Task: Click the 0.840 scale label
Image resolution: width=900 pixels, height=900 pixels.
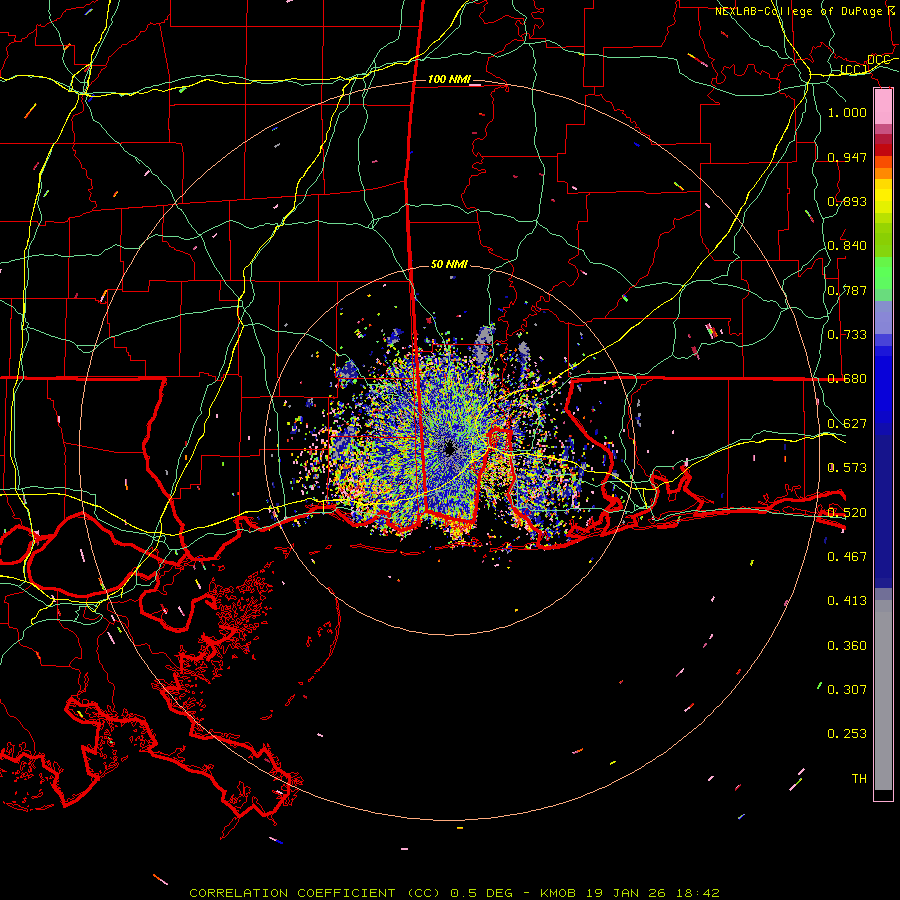Action: pos(847,246)
